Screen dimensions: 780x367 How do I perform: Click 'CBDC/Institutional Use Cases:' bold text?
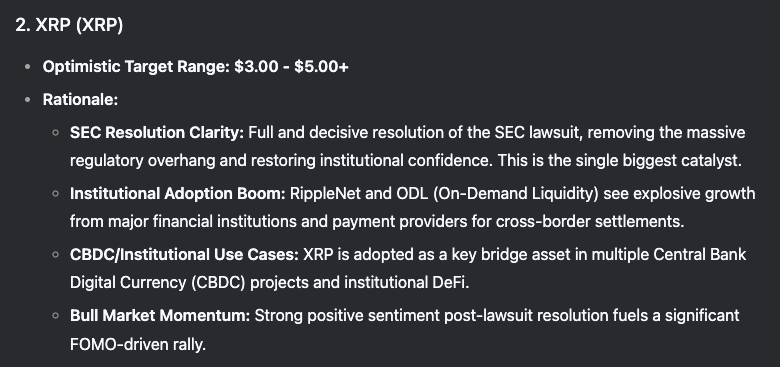pyautogui.click(x=184, y=255)
